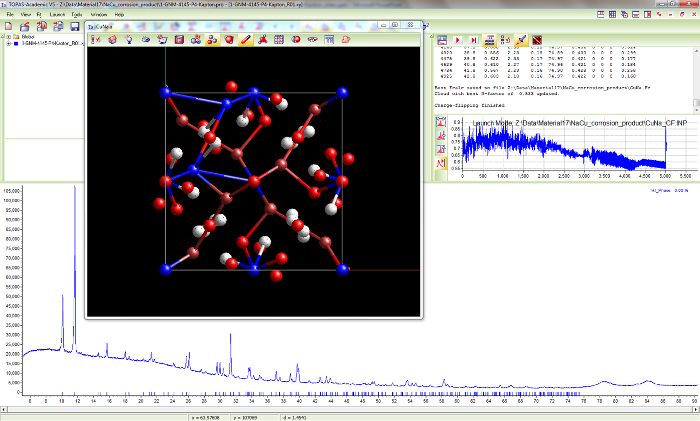The image size is (700, 421).
Task: Toggle first icon in structure viewer toolbar
Action: tap(95, 40)
